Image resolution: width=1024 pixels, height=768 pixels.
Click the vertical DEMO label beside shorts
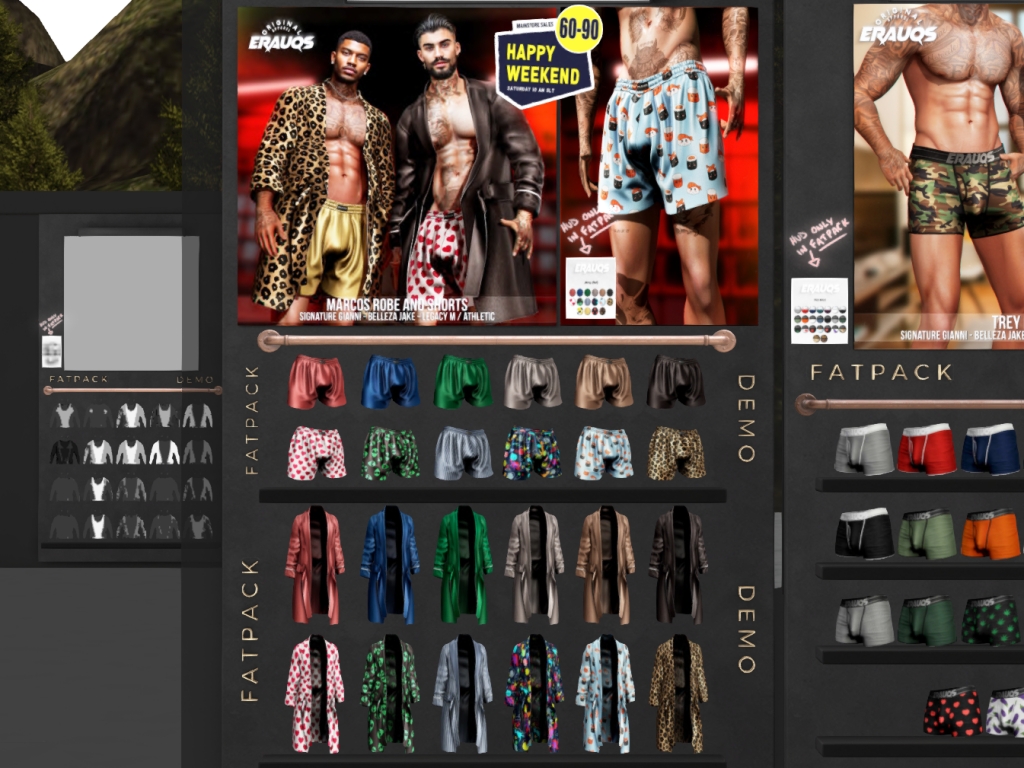coord(746,418)
